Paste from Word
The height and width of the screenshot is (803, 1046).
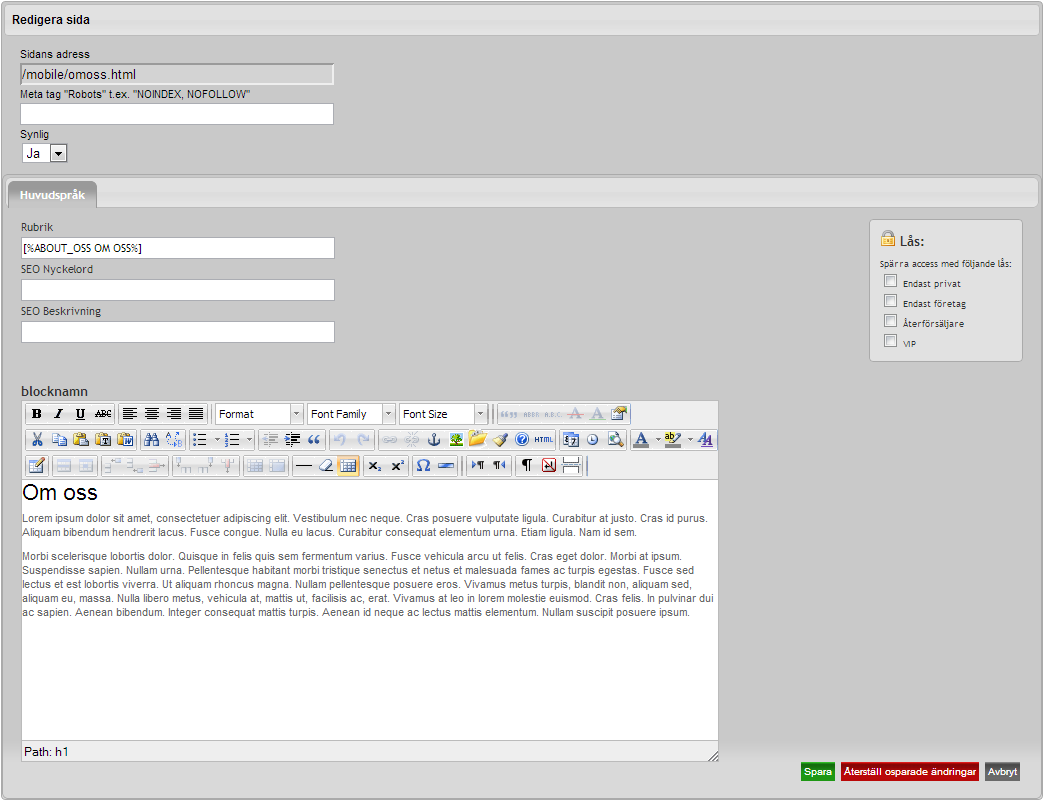[125, 440]
